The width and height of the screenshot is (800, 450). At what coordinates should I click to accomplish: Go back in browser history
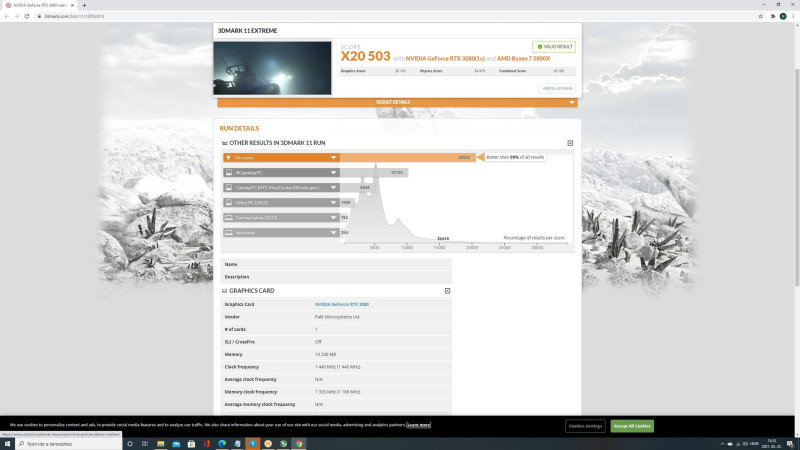point(7,16)
